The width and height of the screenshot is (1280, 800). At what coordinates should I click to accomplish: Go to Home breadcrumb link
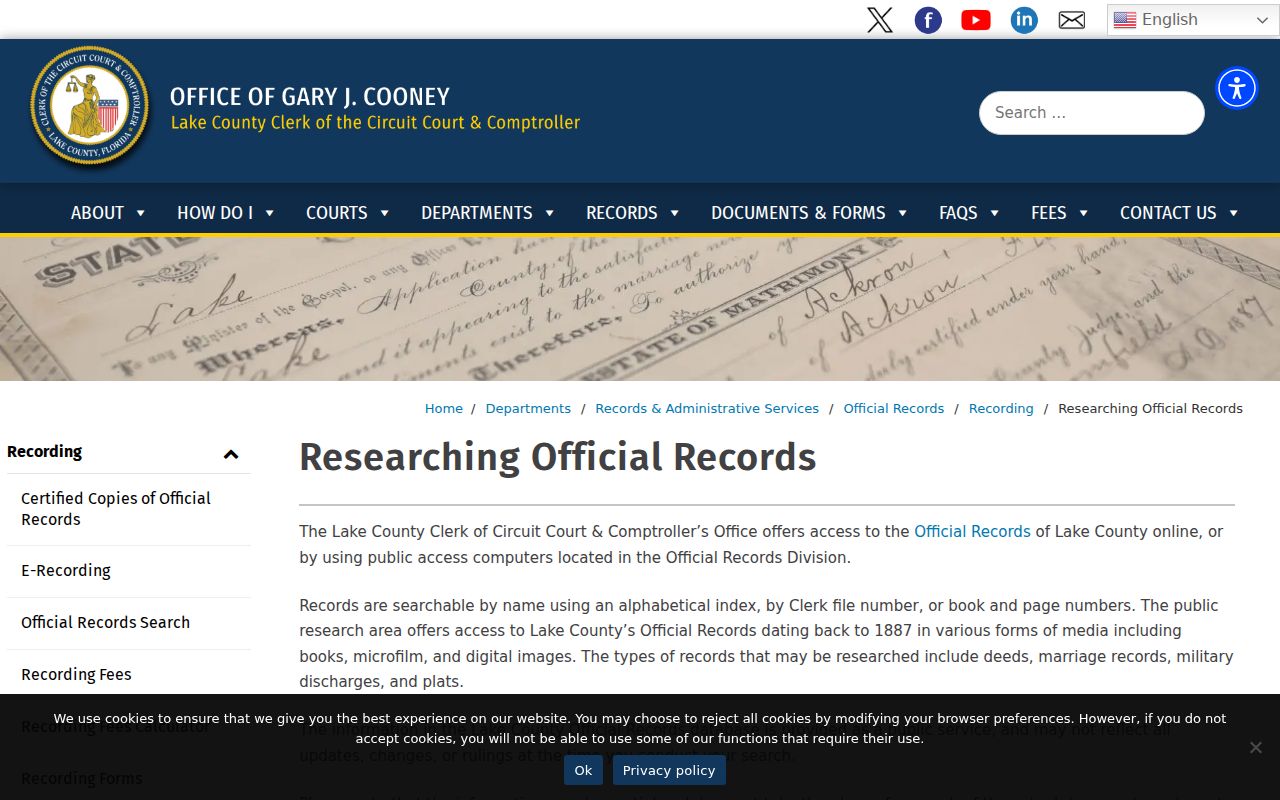click(444, 408)
